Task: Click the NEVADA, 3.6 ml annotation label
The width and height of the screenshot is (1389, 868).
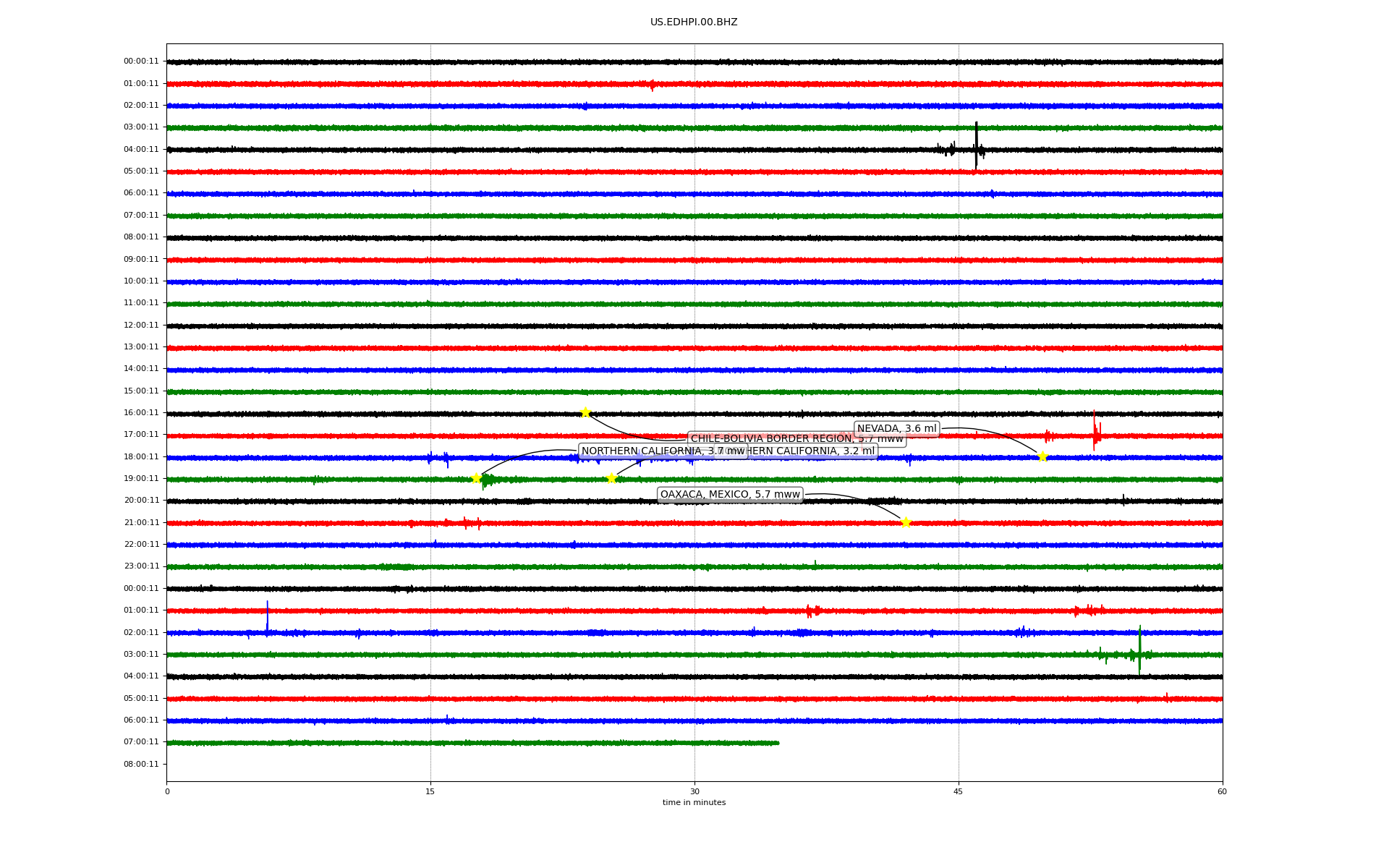Action: tap(896, 429)
